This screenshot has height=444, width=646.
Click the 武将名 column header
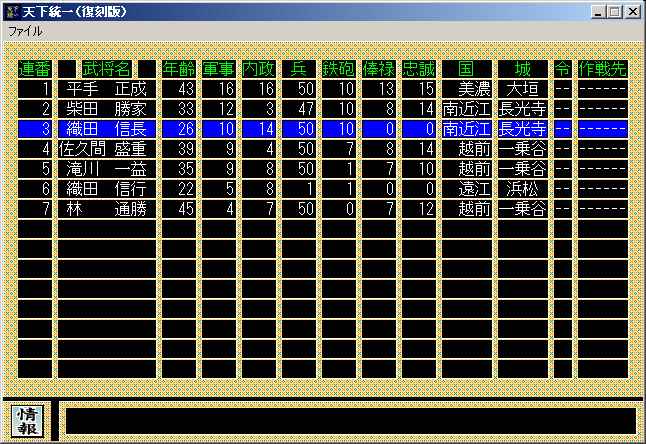[107, 69]
